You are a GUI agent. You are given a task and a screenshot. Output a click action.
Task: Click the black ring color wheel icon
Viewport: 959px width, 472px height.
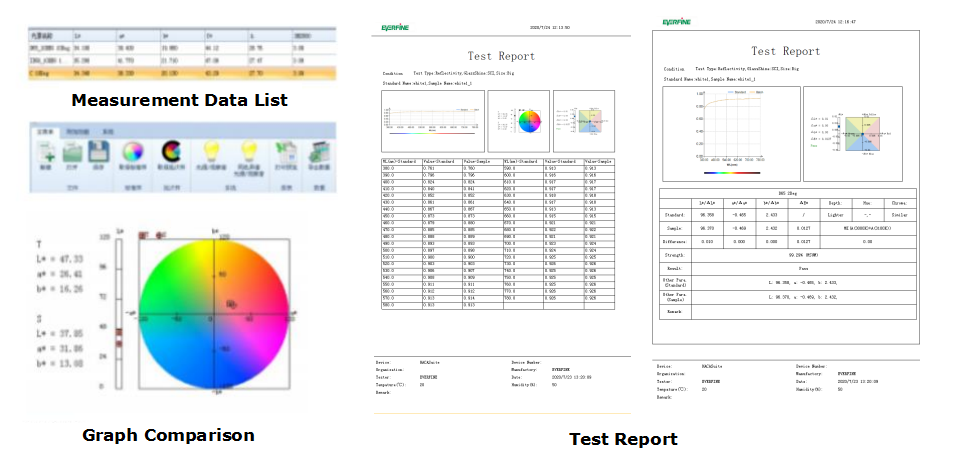tap(170, 153)
